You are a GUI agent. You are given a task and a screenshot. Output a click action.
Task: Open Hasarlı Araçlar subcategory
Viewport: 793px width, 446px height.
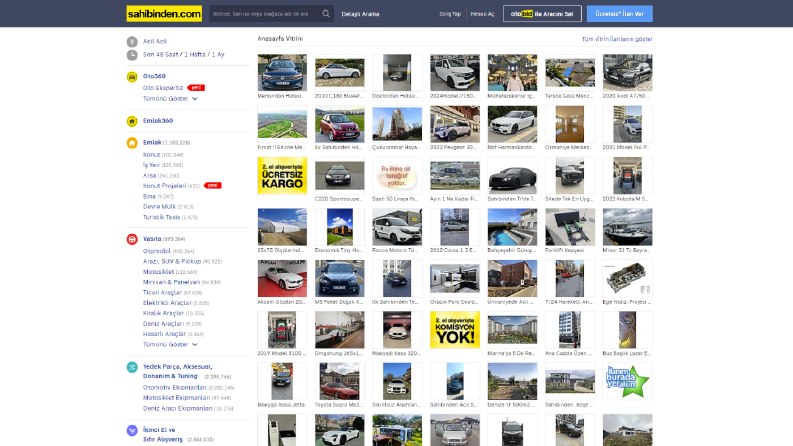(164, 334)
